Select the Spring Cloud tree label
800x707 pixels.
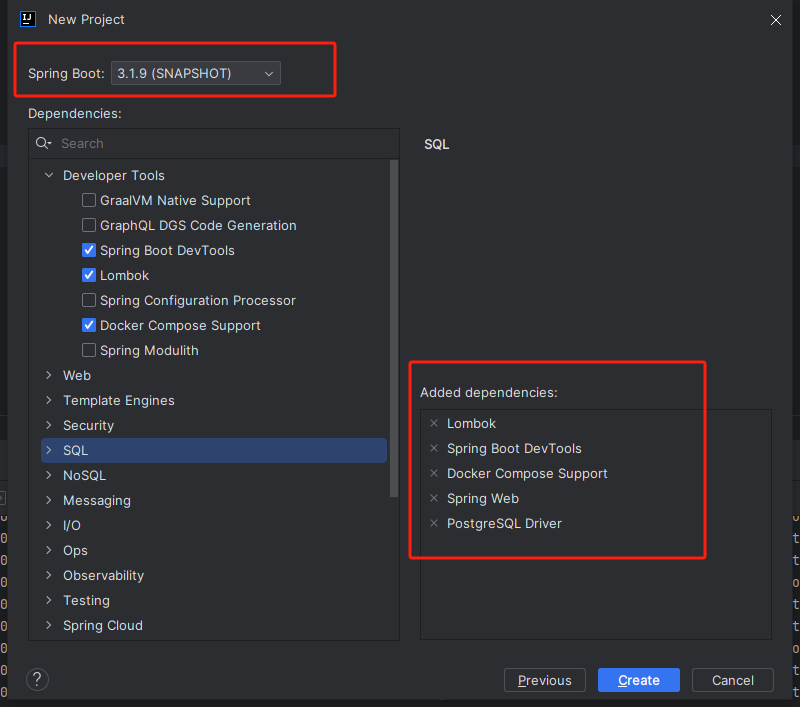[103, 625]
